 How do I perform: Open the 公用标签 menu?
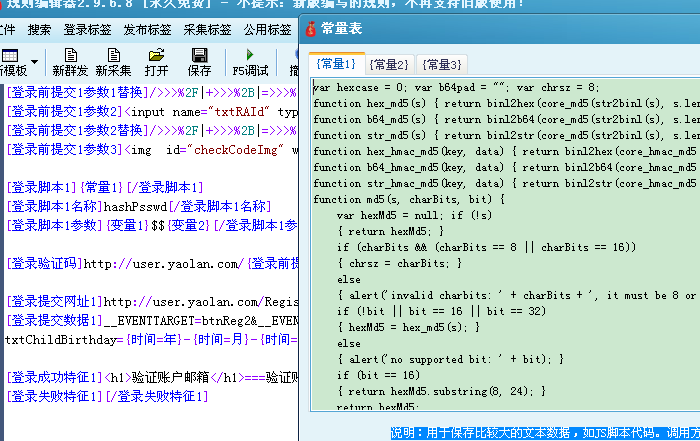pyautogui.click(x=266, y=30)
